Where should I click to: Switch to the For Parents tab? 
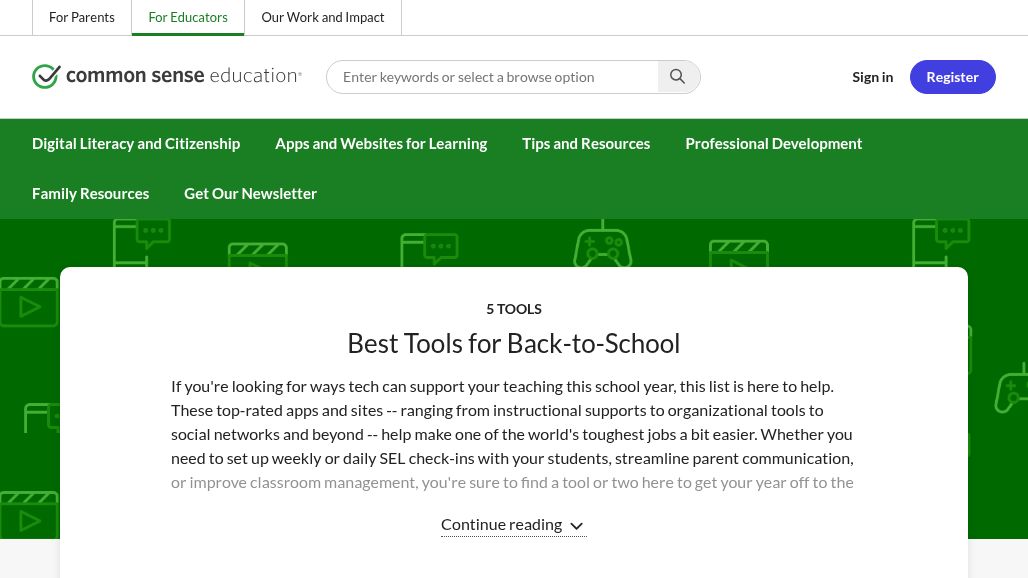point(82,17)
